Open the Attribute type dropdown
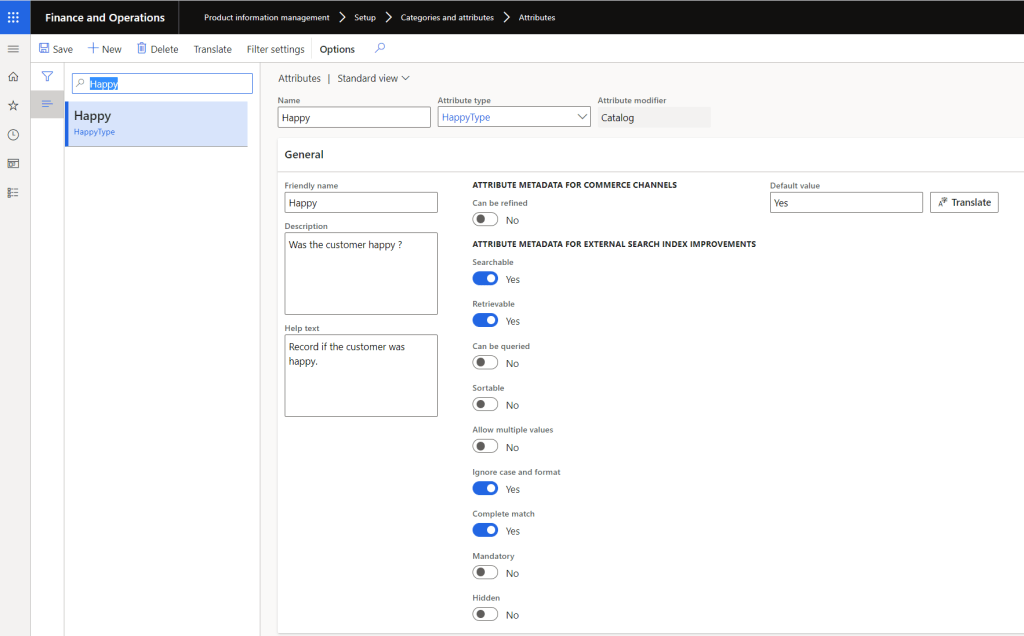Screen dimensions: 1024x636 click(583, 116)
